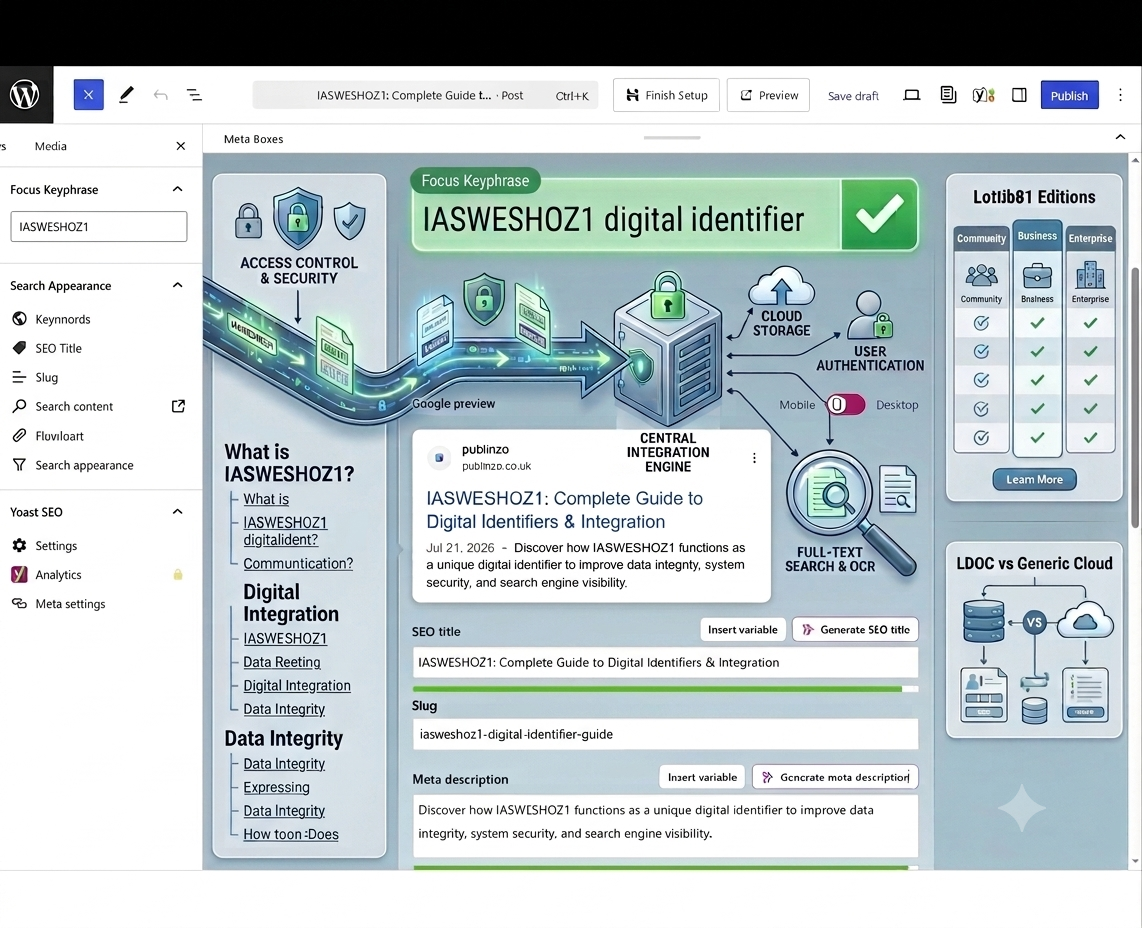
Task: Click the filter icon beside Search appearance
Action: pos(20,465)
